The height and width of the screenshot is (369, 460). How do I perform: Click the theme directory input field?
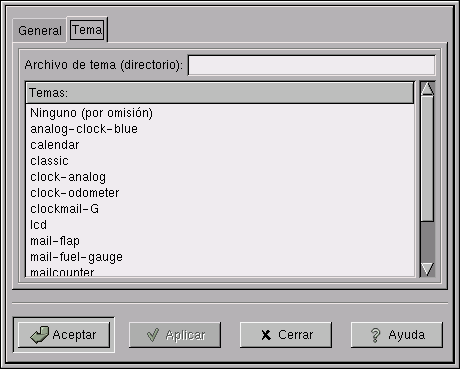(x=312, y=65)
